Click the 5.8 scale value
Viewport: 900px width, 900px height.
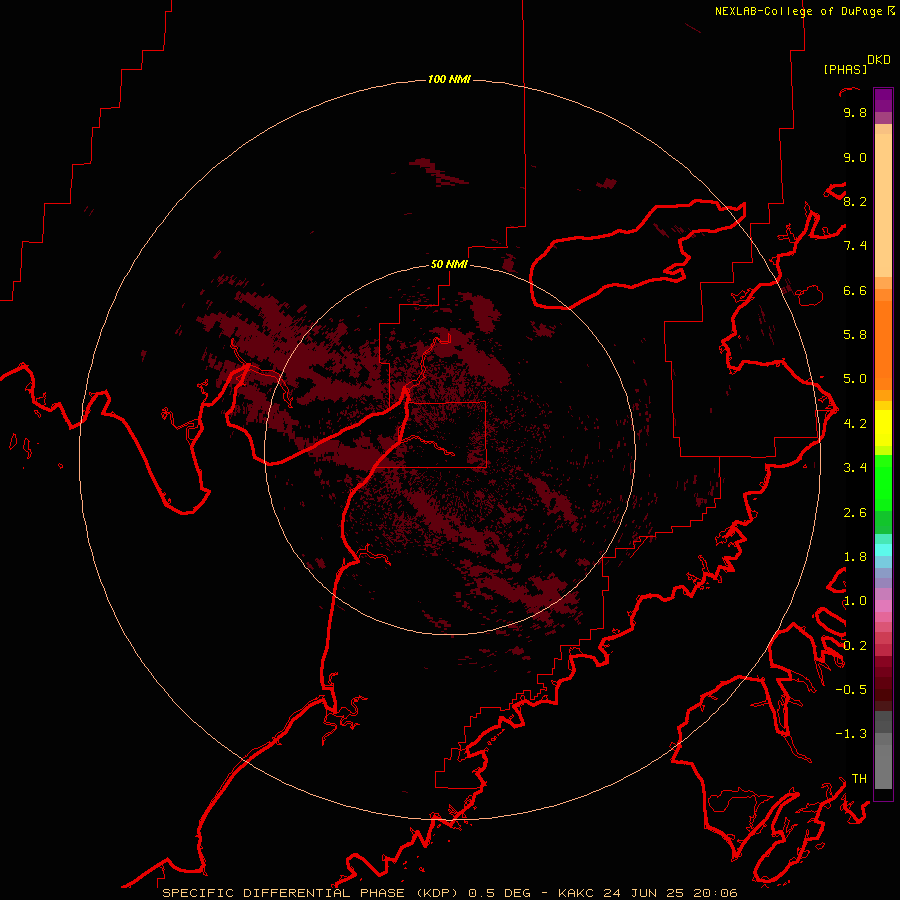point(855,335)
